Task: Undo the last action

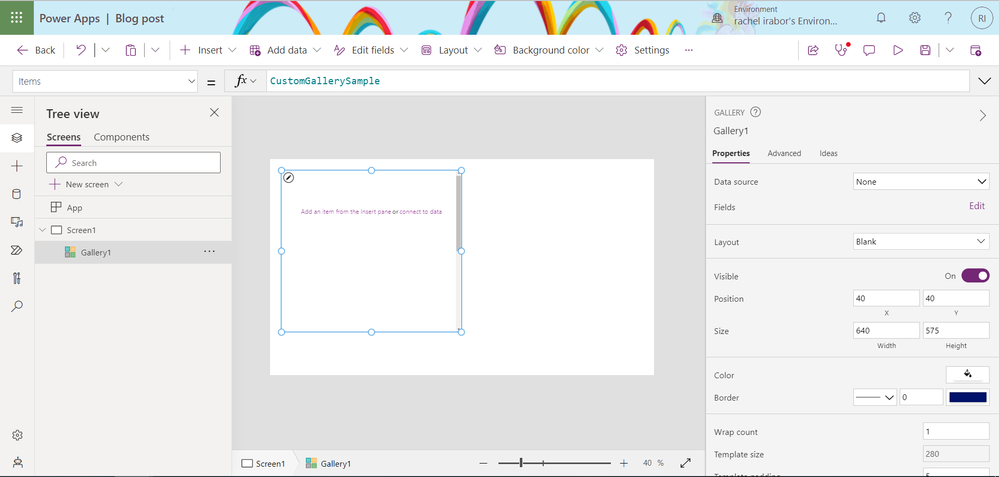Action: click(81, 50)
